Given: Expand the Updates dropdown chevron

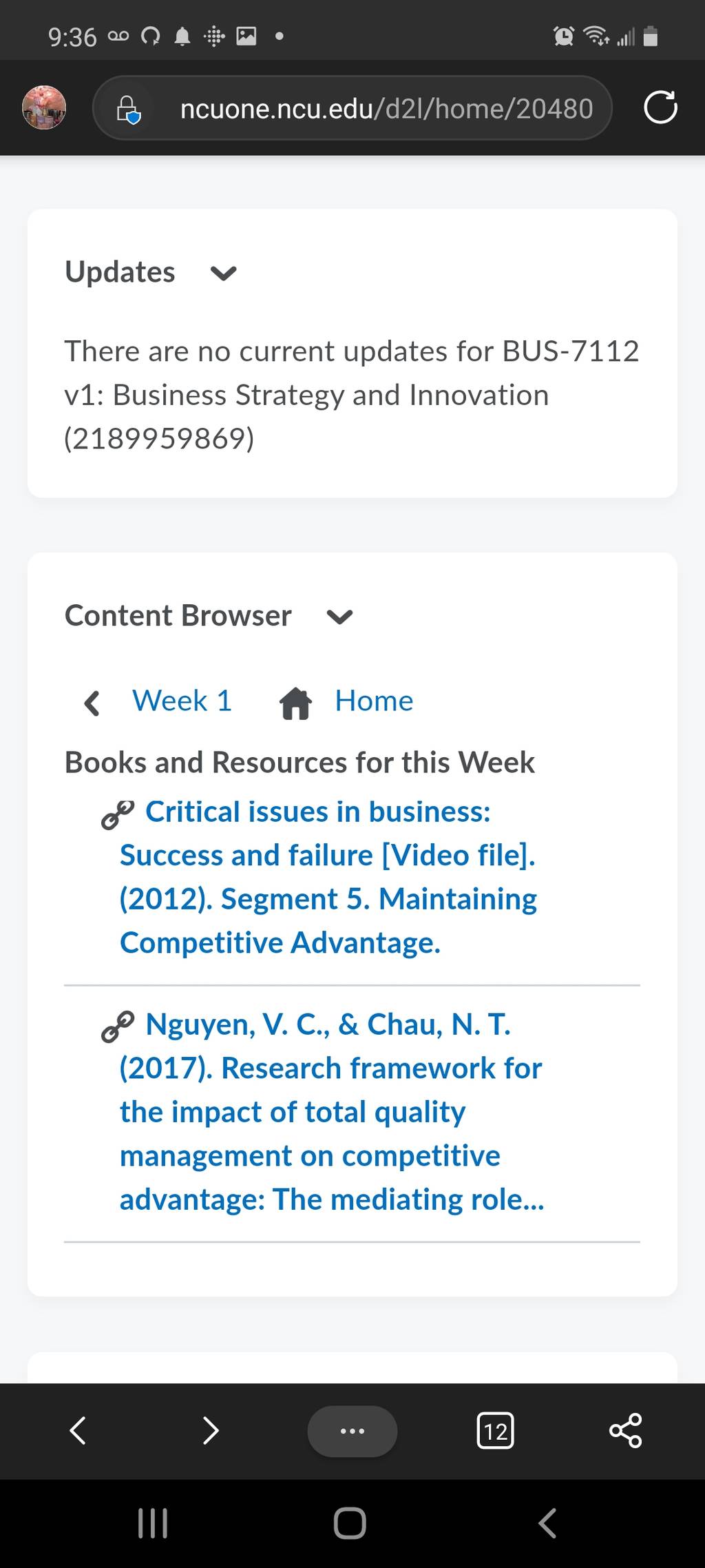Looking at the screenshot, I should [224, 274].
